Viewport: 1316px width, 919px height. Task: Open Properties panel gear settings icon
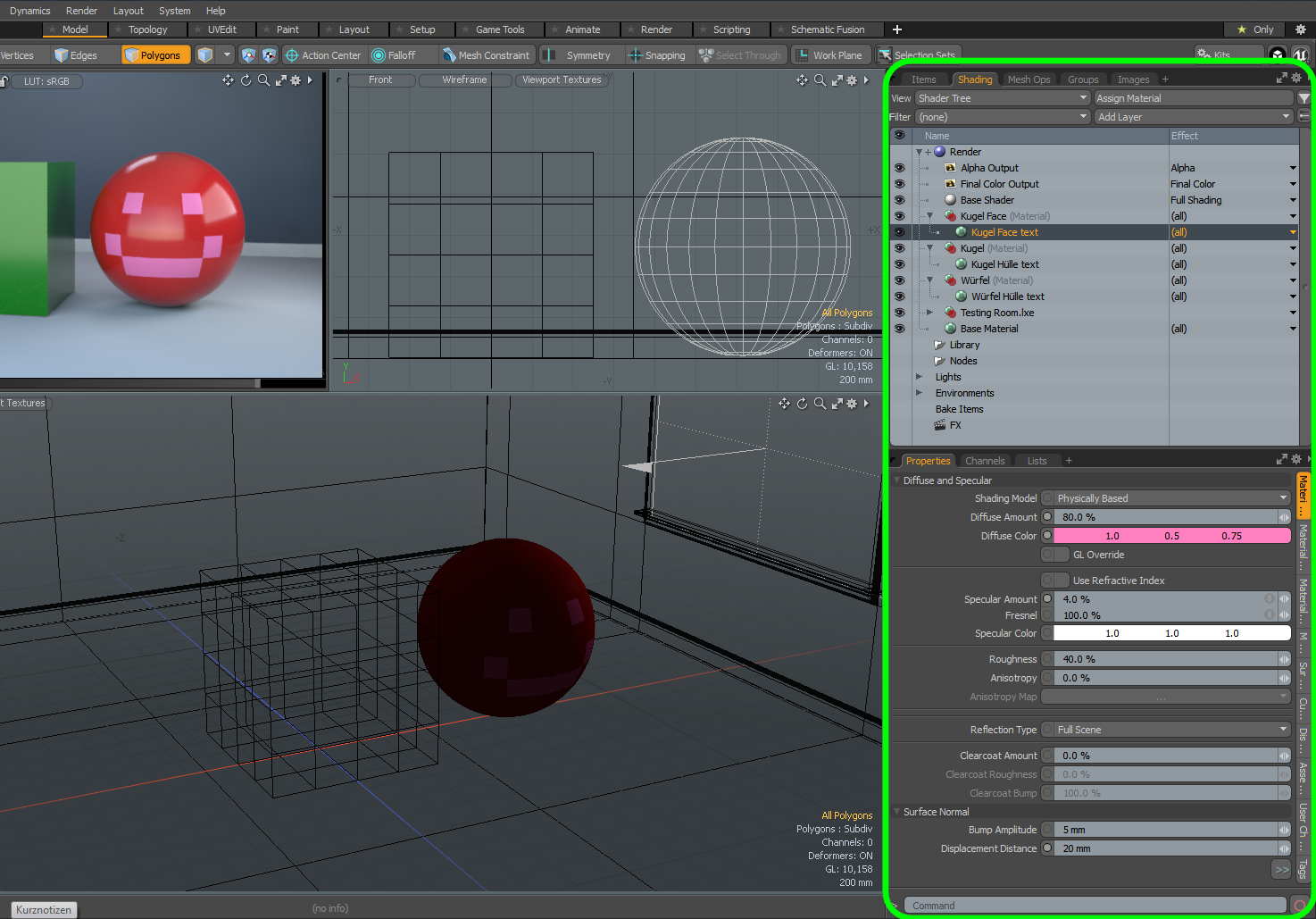[x=1296, y=460]
